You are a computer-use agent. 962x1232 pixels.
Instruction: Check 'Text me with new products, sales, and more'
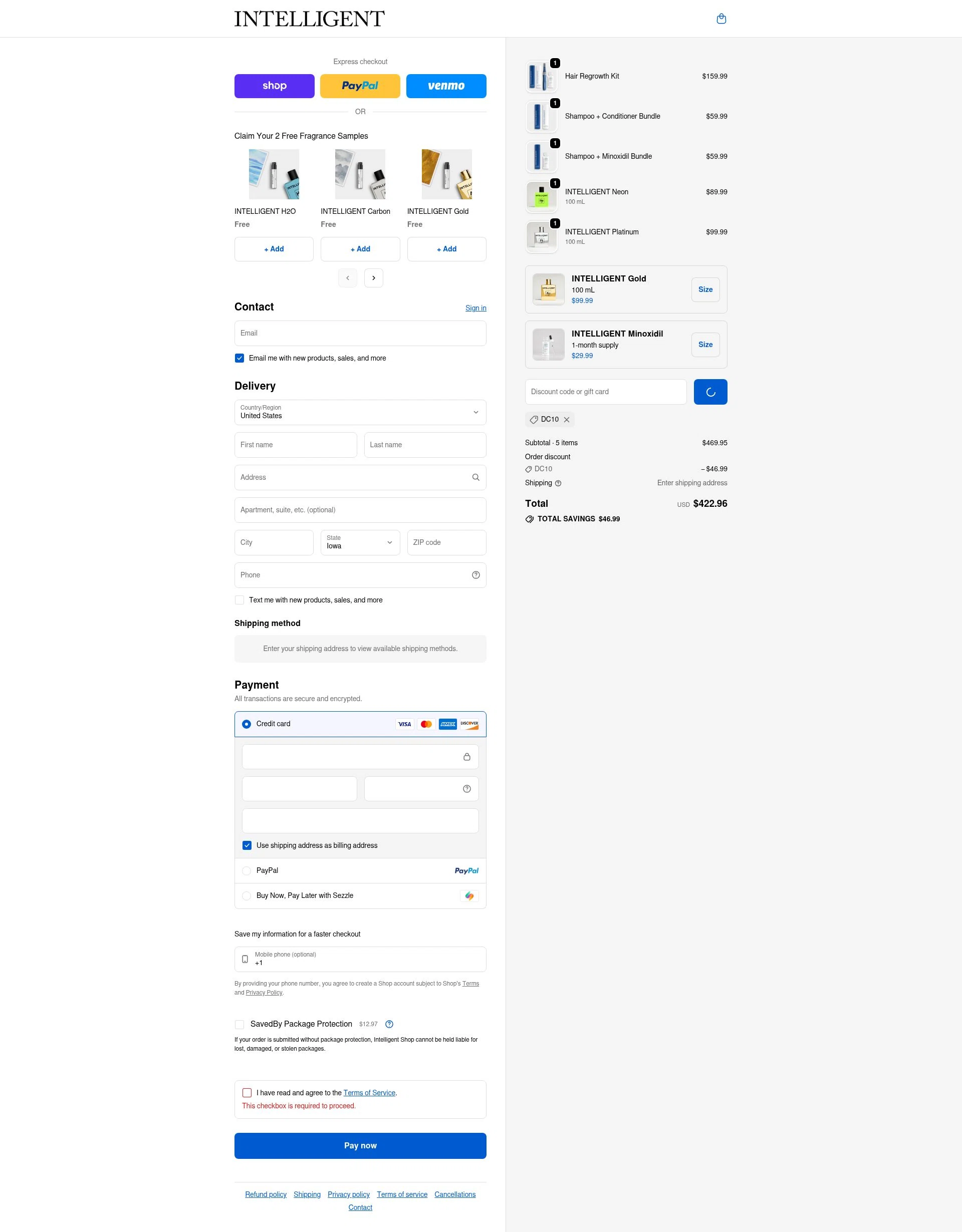click(x=239, y=599)
